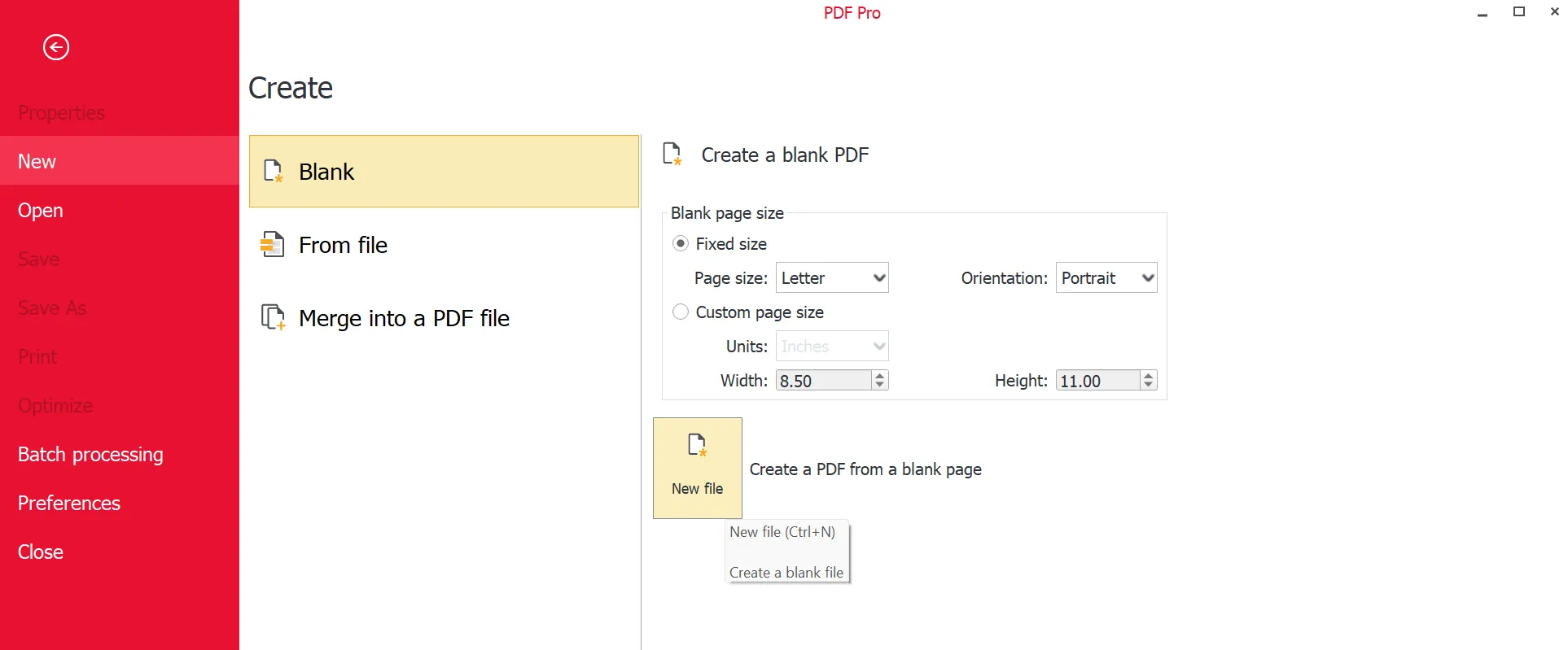
Task: Click the From file icon
Action: click(273, 245)
